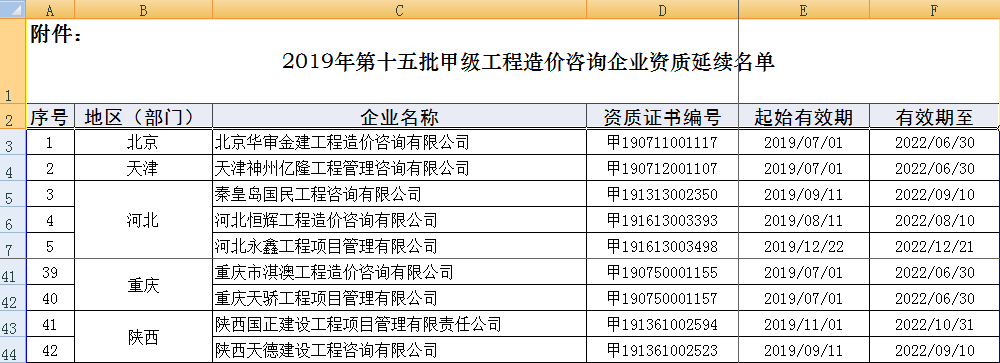This screenshot has height=363, width=1000.
Task: Select certificate number 甲191313002350
Action: 663,194
